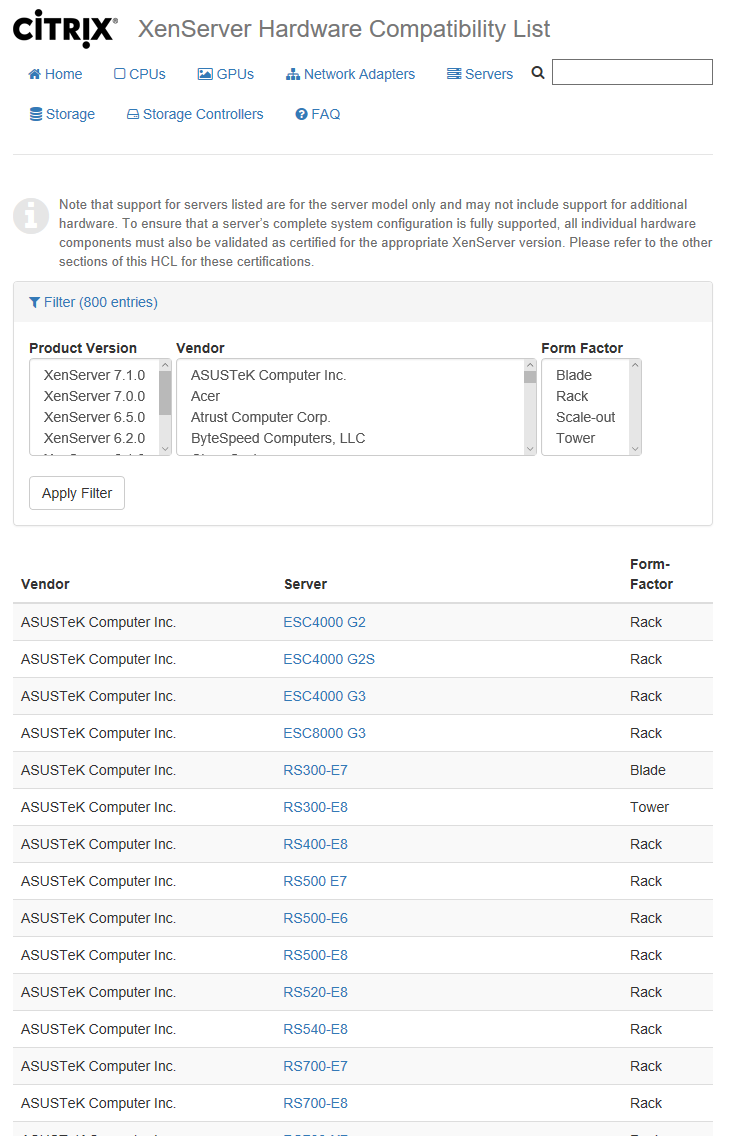Click the Citrix logo
The width and height of the screenshot is (740, 1136).
click(x=65, y=28)
